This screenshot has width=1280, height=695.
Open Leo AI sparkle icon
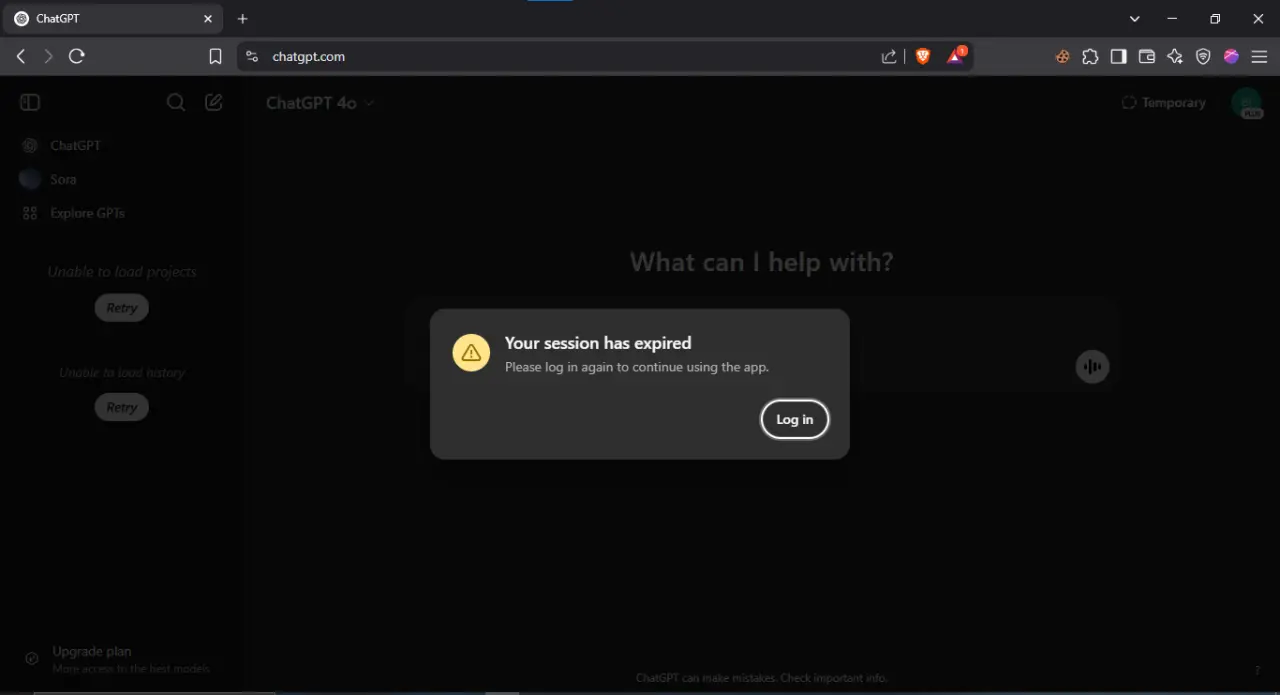click(1175, 57)
